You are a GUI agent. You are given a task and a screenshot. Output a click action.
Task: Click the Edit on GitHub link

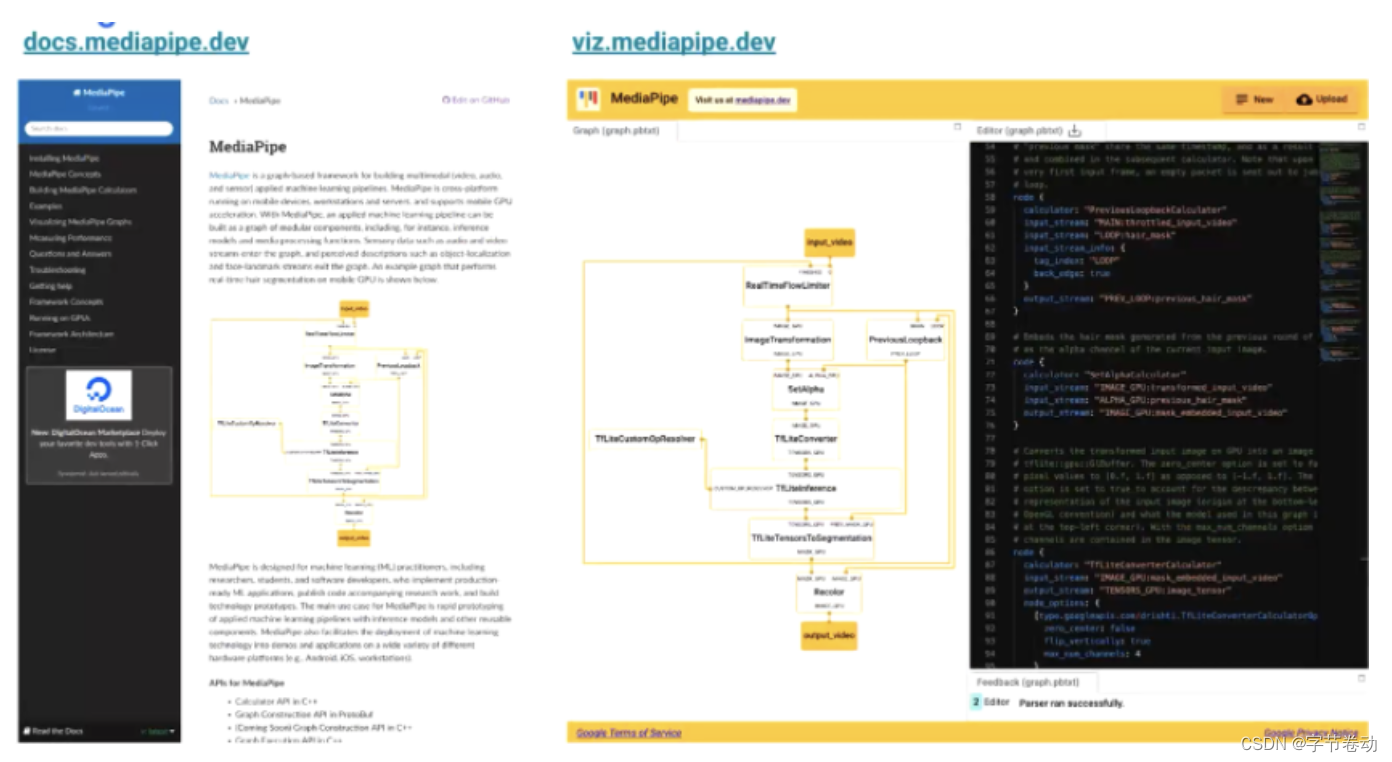(x=476, y=100)
